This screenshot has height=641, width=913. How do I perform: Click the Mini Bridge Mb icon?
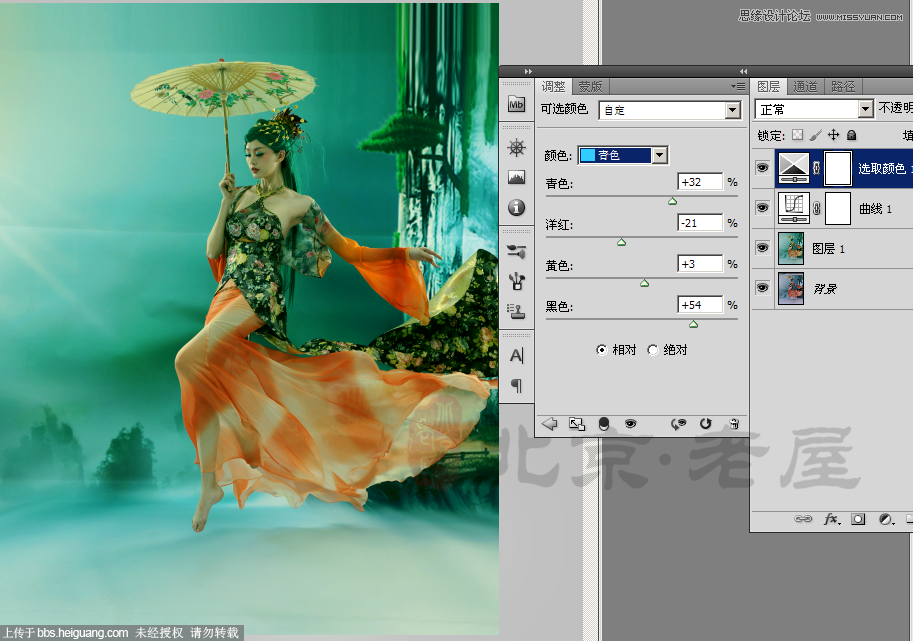516,104
